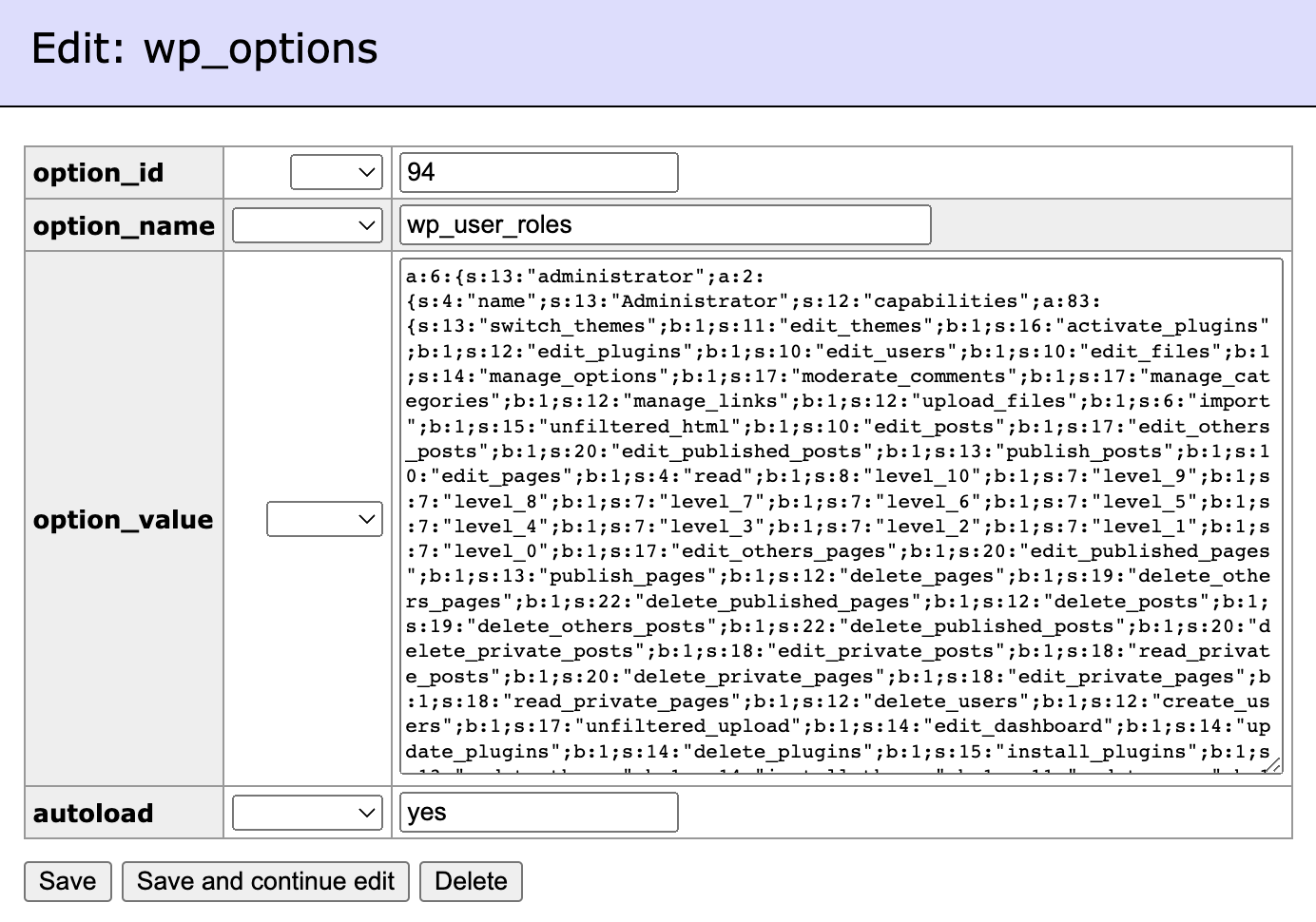Focus the wp_user_roles option_name field
The image size is (1316, 922).
[x=665, y=225]
